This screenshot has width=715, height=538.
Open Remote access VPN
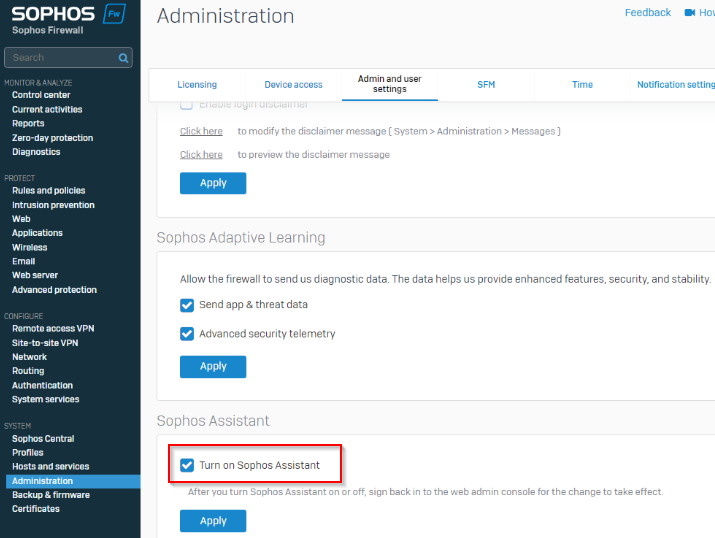coord(53,329)
